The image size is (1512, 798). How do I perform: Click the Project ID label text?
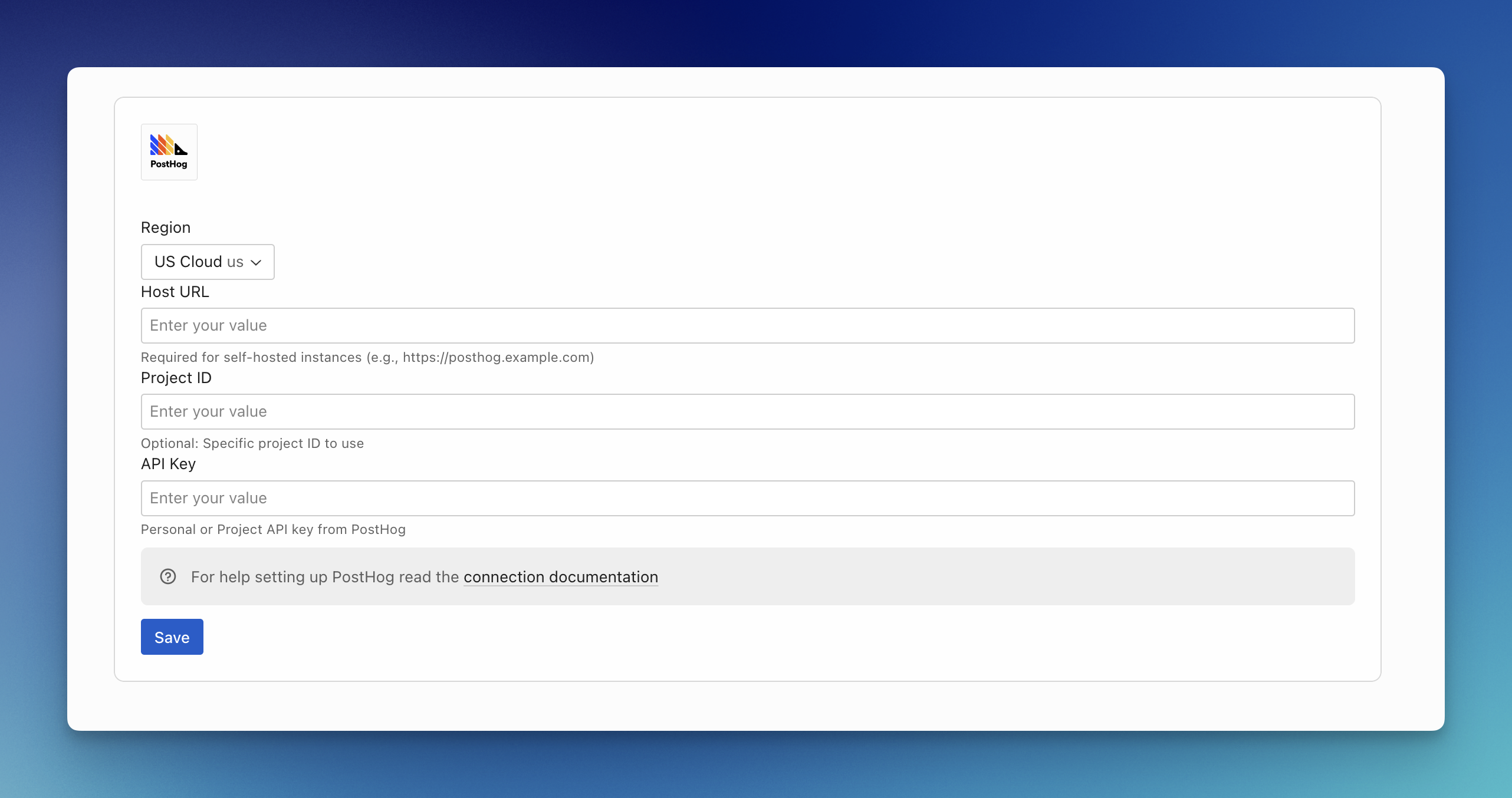point(176,378)
